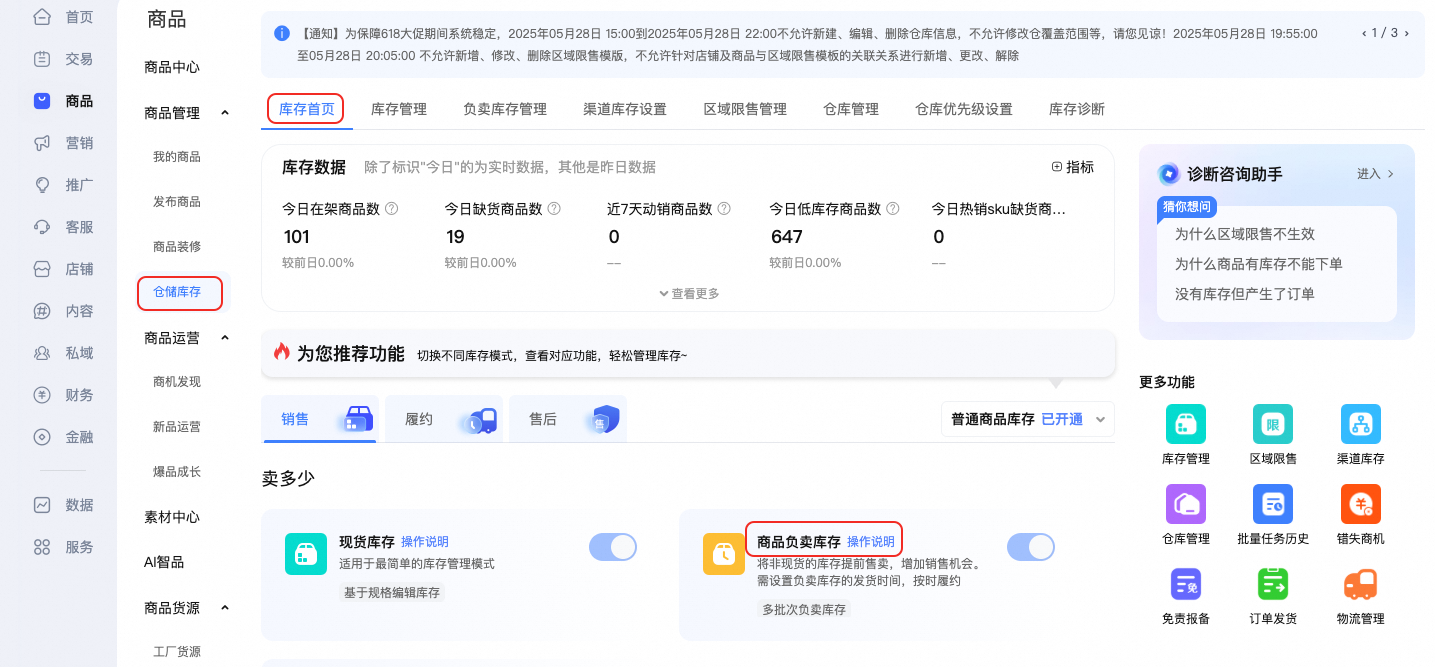The image size is (1435, 667).
Task: Open 操作说明 link for 现货库存
Action: point(425,541)
